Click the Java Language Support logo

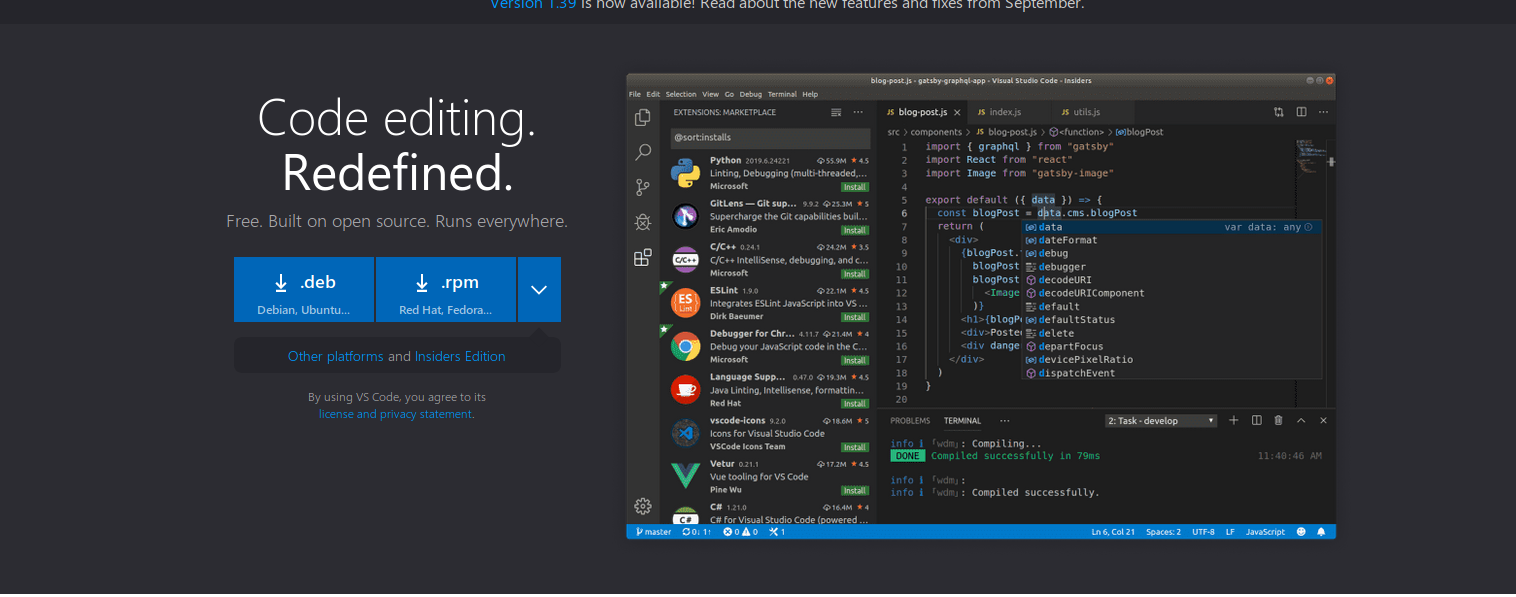point(685,390)
